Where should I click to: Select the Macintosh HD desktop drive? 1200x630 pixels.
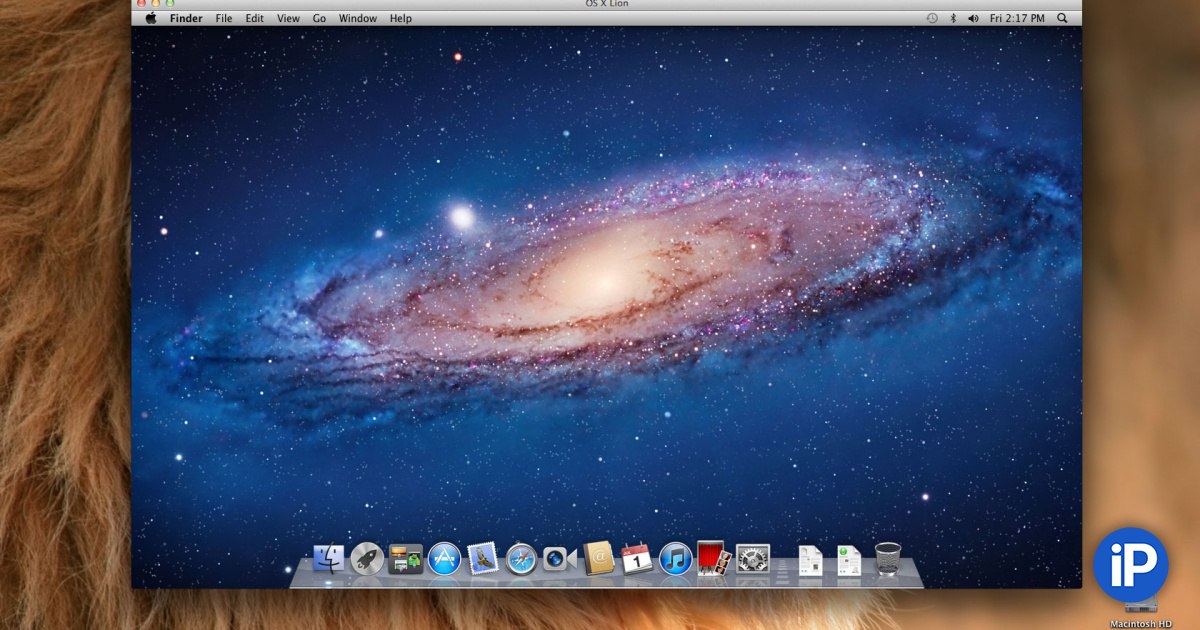click(1140, 613)
